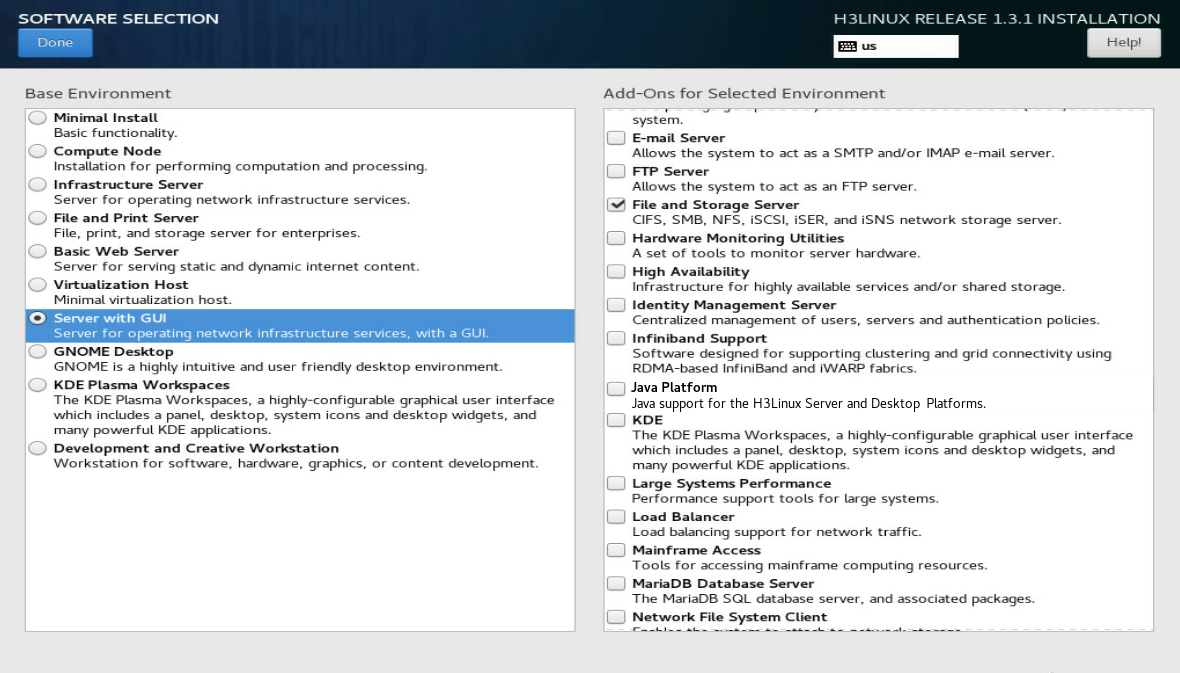Screen dimensions: 1180x673
Task: Select the us keyboard layout field
Action: [896, 47]
